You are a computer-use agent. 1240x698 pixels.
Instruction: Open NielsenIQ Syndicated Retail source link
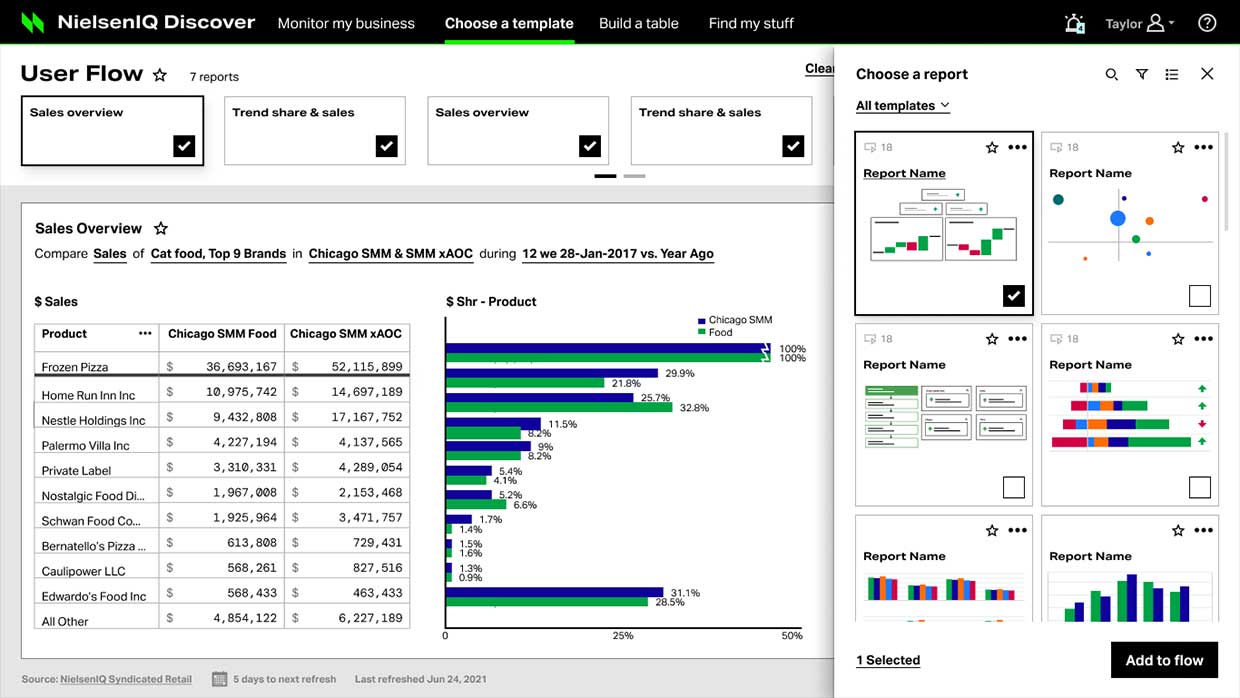(x=126, y=679)
